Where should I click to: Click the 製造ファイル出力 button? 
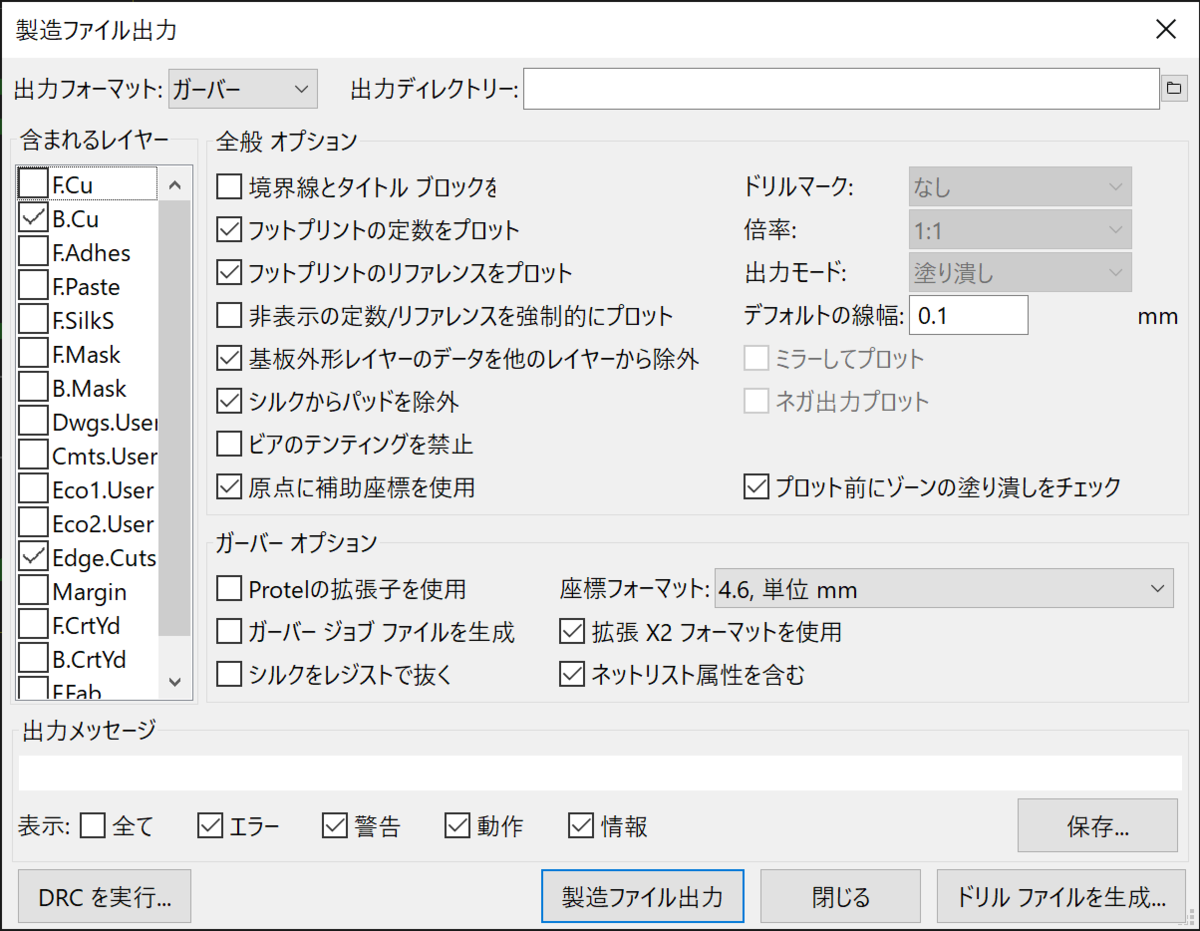[642, 896]
